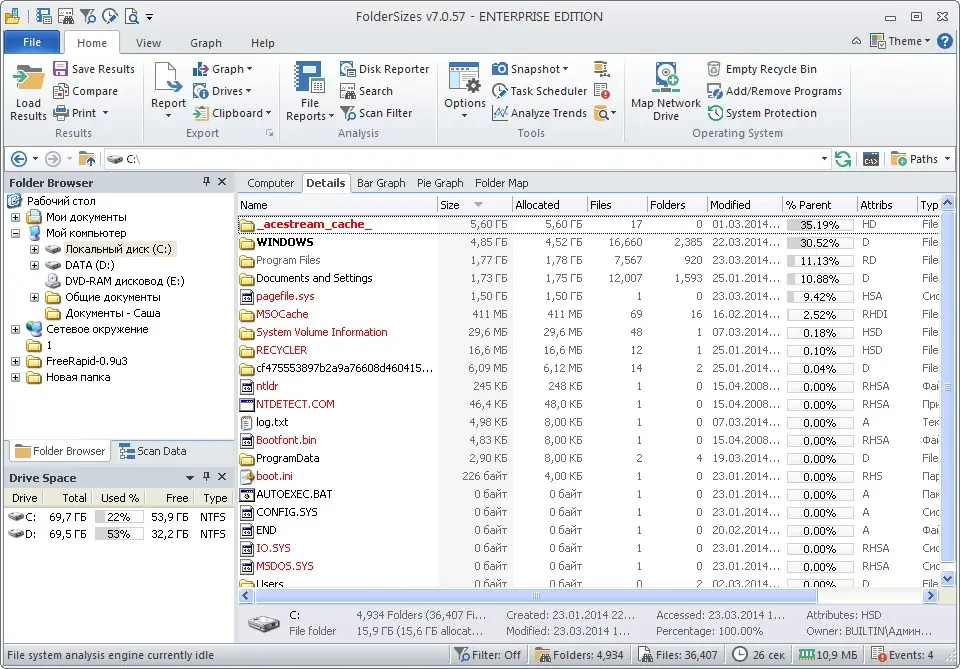Go up one folder level icon

coord(87,159)
